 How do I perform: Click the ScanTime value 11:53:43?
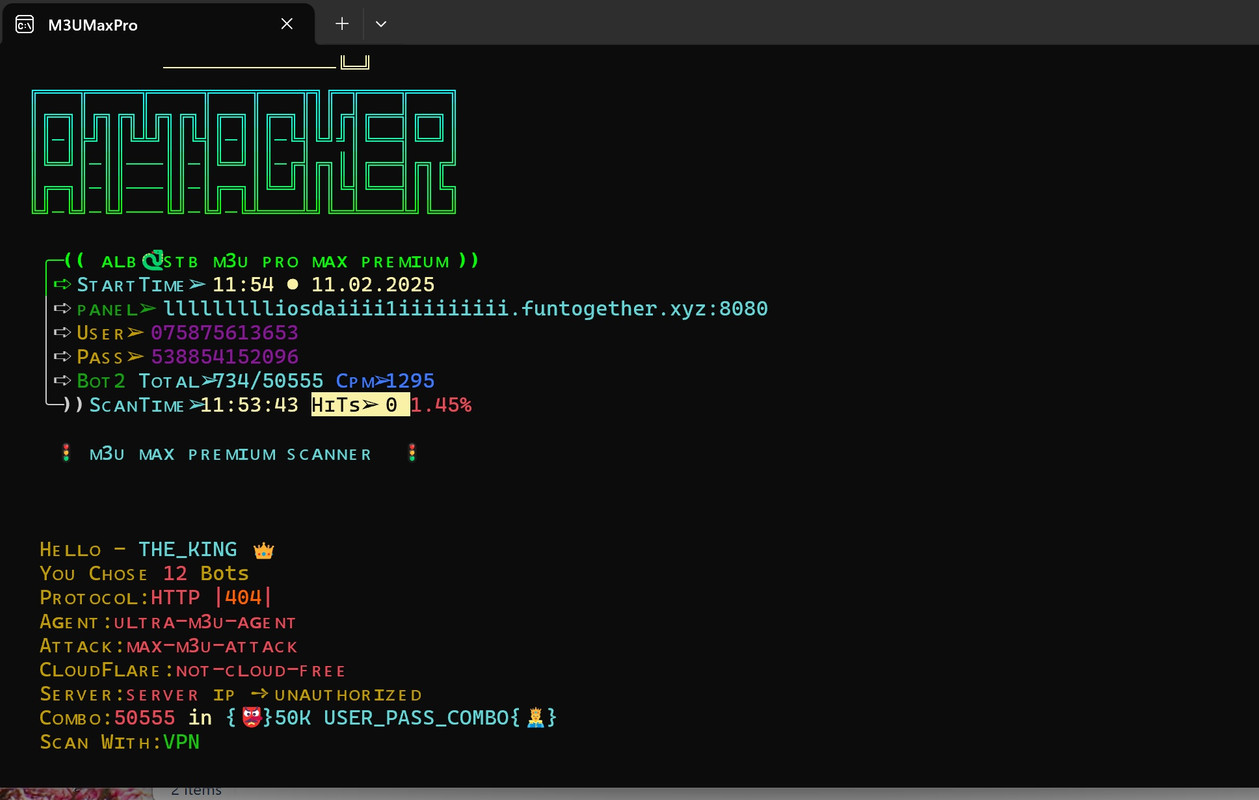tap(250, 405)
